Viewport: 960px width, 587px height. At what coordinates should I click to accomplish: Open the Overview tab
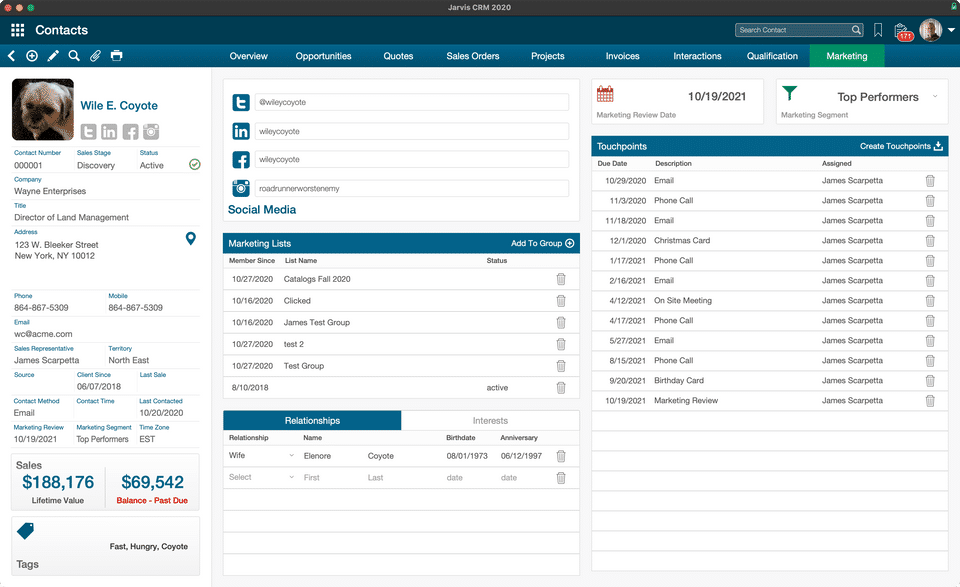(x=249, y=56)
